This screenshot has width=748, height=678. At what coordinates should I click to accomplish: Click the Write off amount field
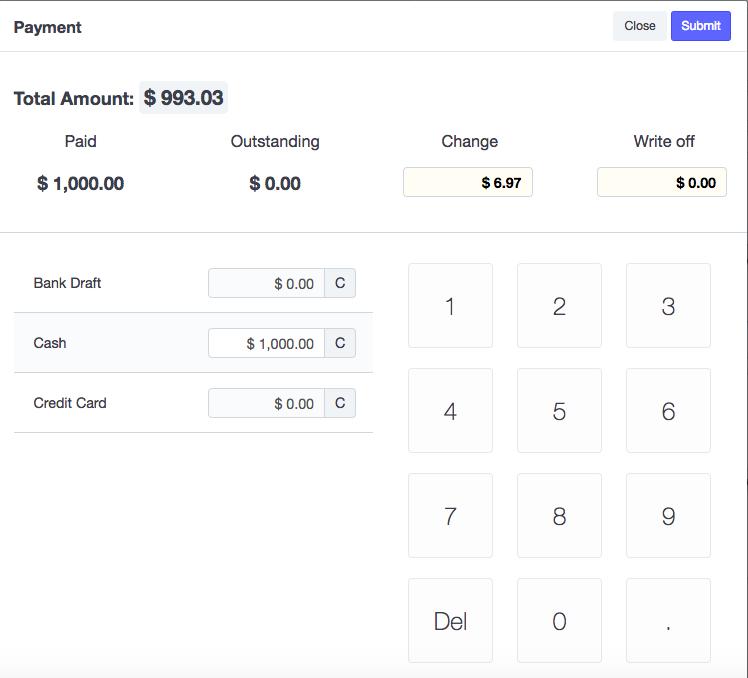point(661,182)
